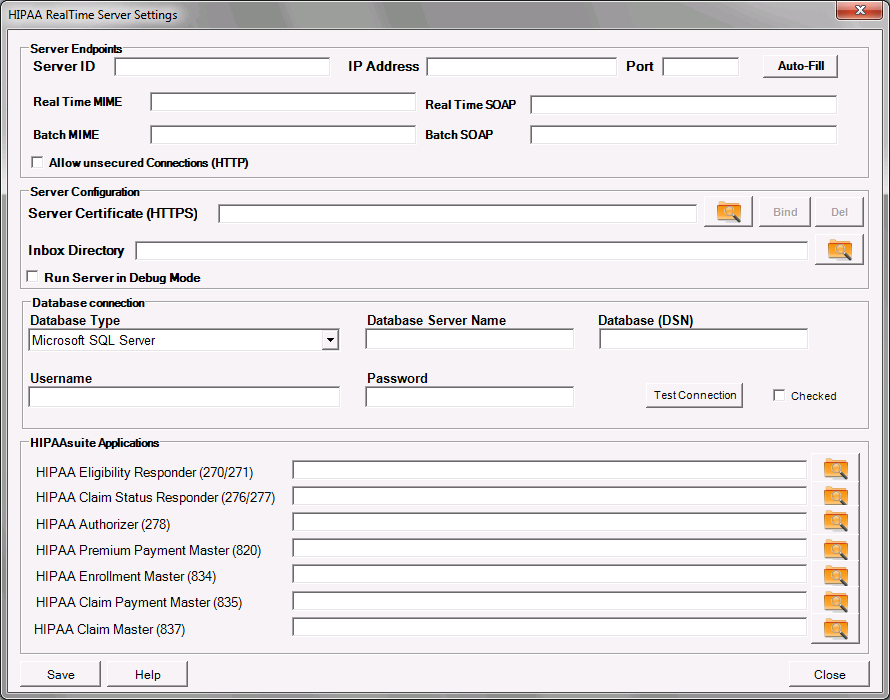Save the server settings
Viewport: 890px width, 700px height.
pyautogui.click(x=61, y=674)
